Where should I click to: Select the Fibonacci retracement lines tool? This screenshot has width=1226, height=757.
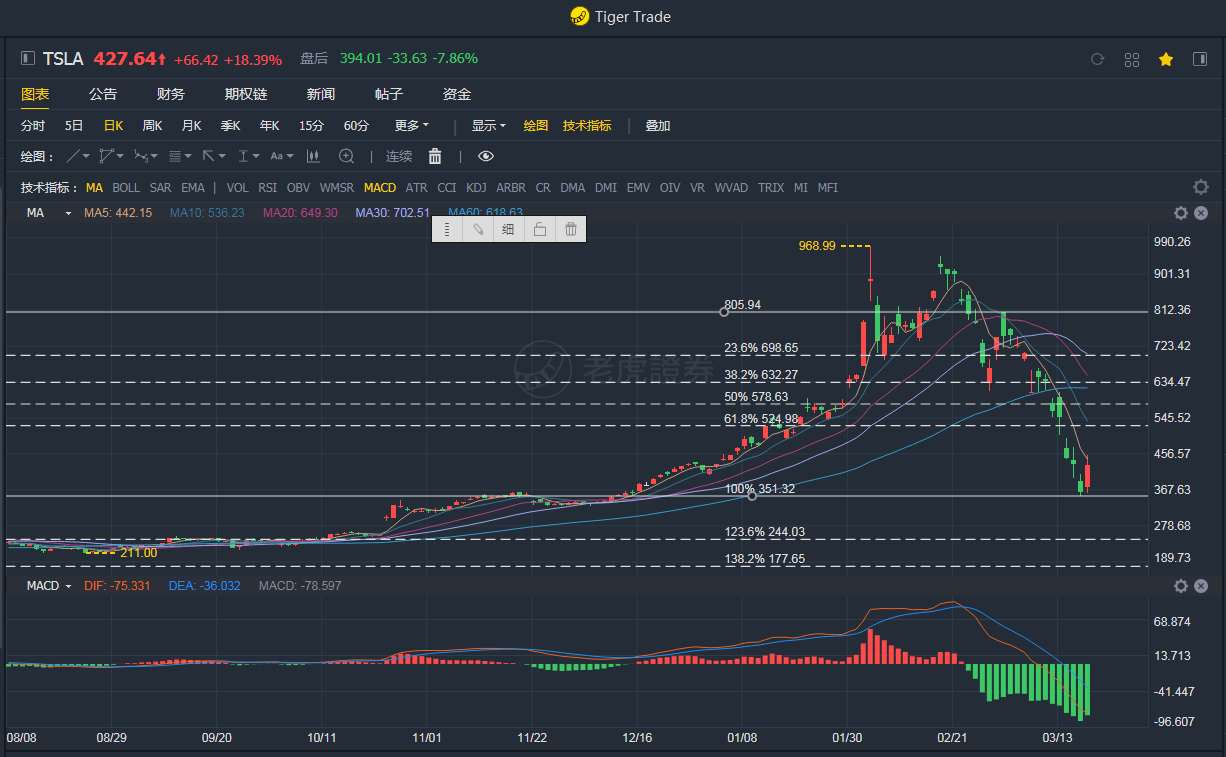(x=175, y=156)
